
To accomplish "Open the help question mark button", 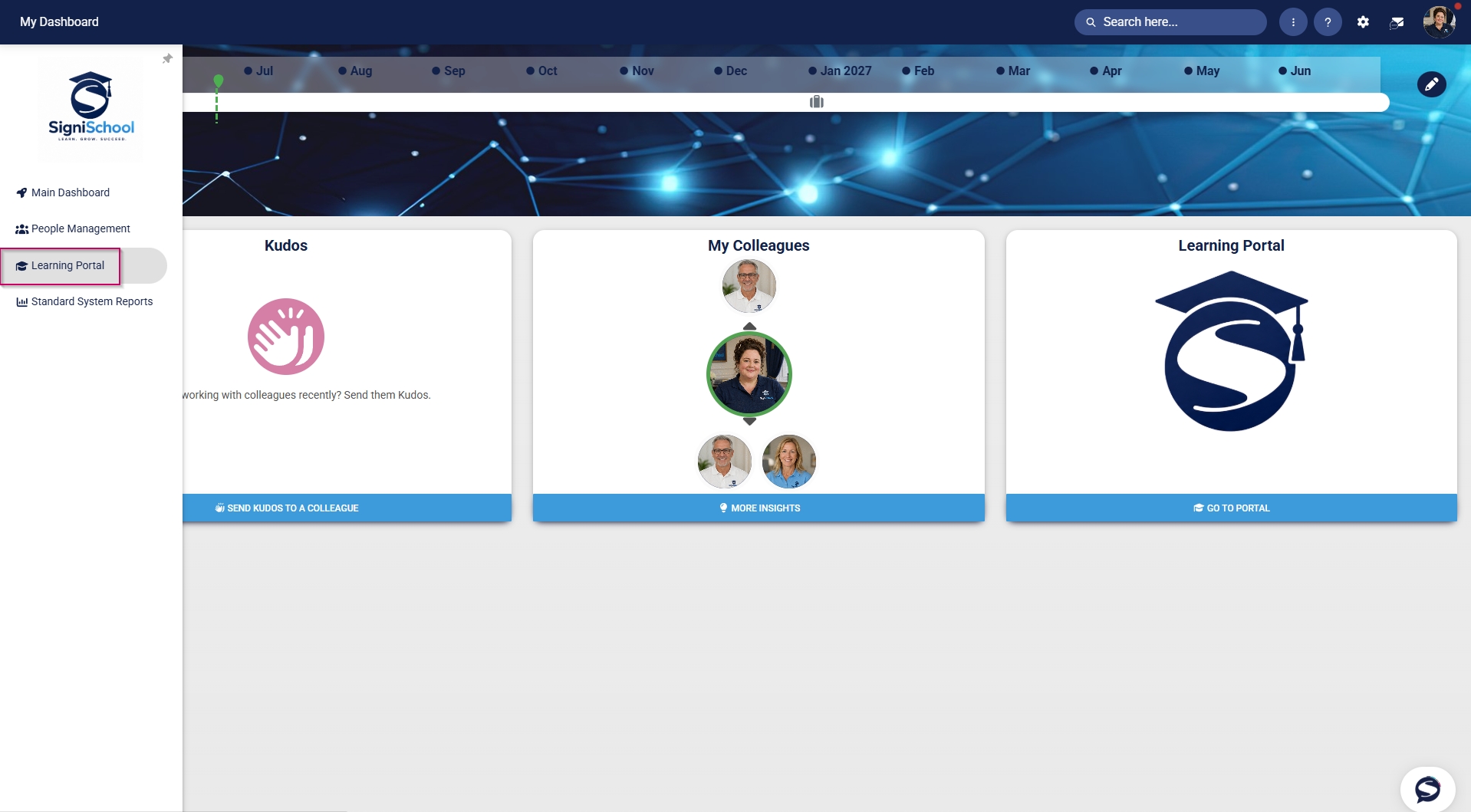I will pos(1328,22).
